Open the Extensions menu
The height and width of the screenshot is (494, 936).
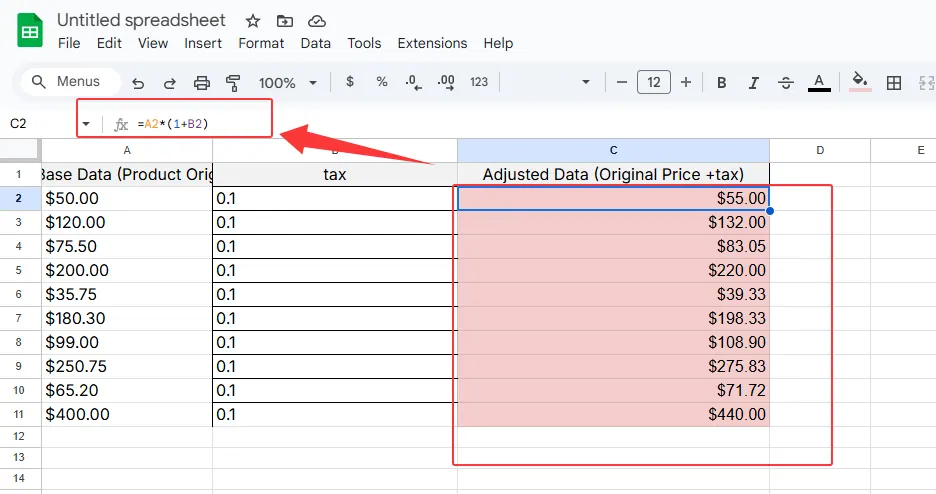tap(432, 43)
